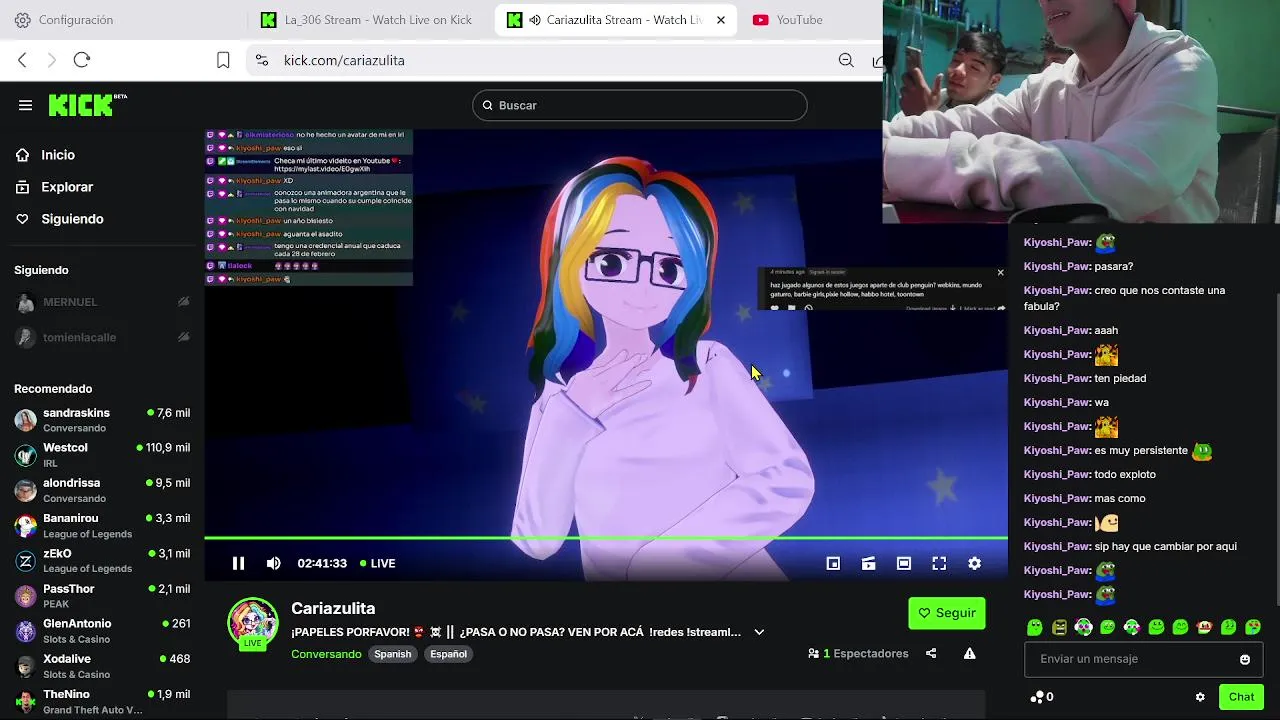Open TheNino recommended channel
Screen dimensions: 1280x720
point(102,701)
